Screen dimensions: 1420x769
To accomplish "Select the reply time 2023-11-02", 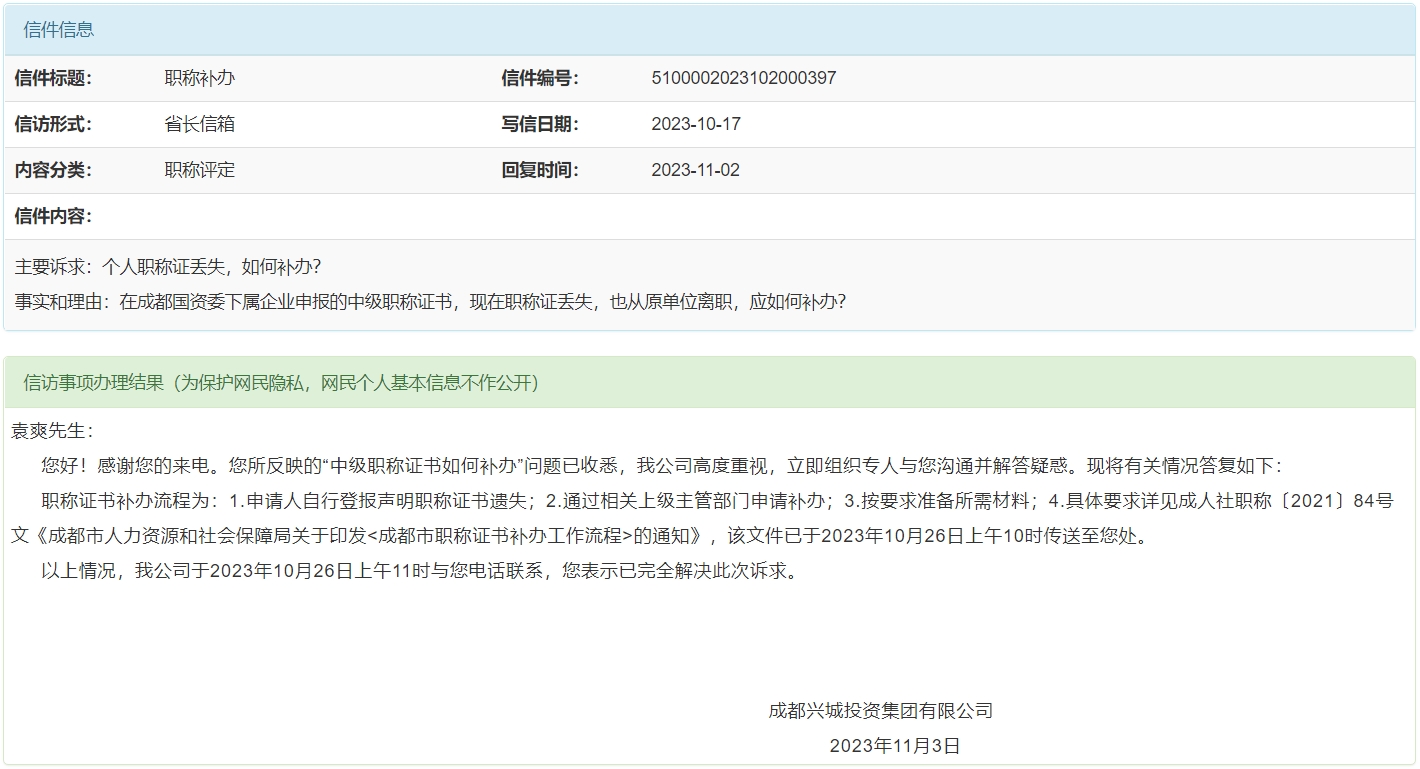I will tap(695, 170).
